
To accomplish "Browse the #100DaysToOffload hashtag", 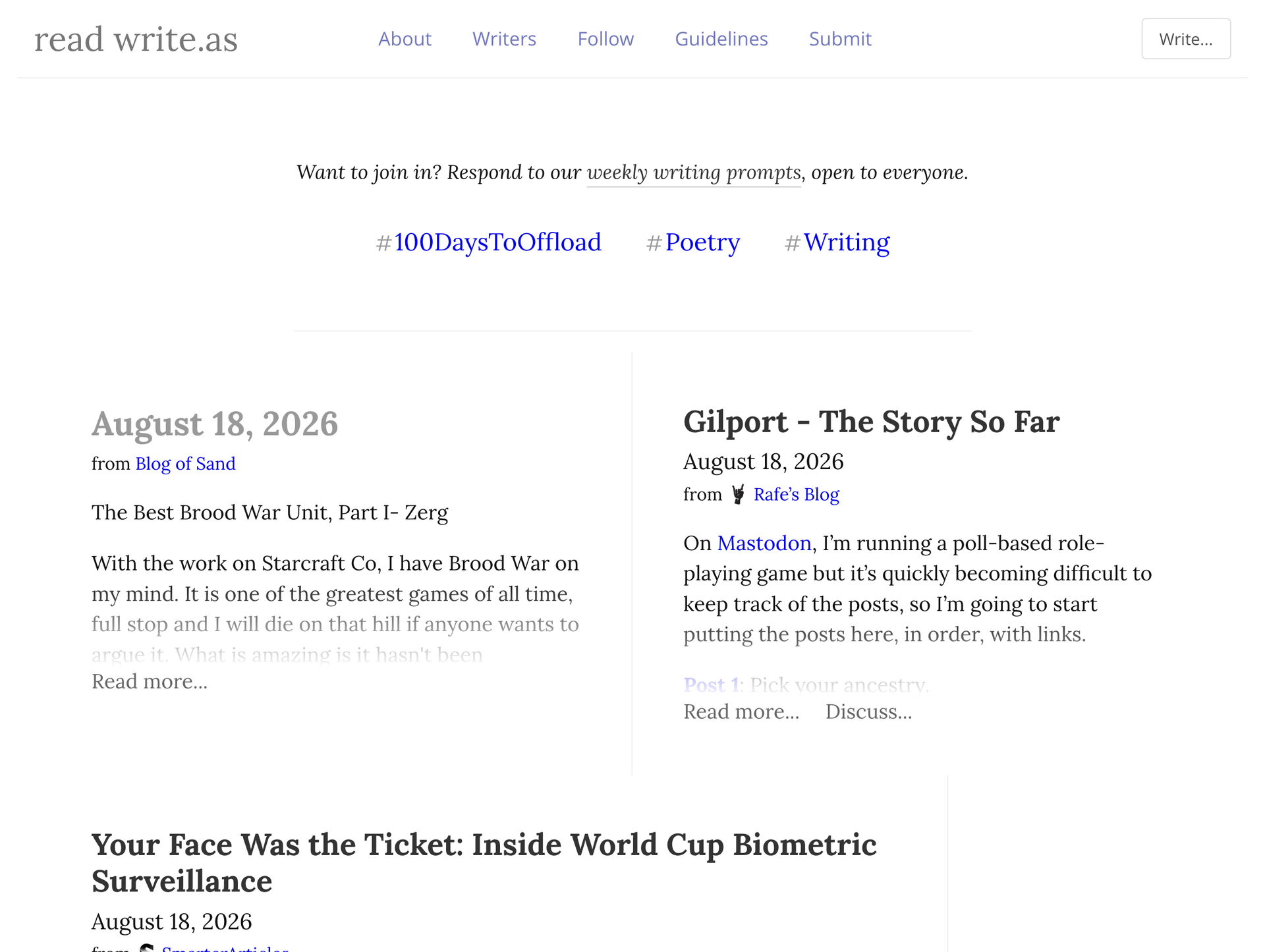I will pyautogui.click(x=488, y=242).
